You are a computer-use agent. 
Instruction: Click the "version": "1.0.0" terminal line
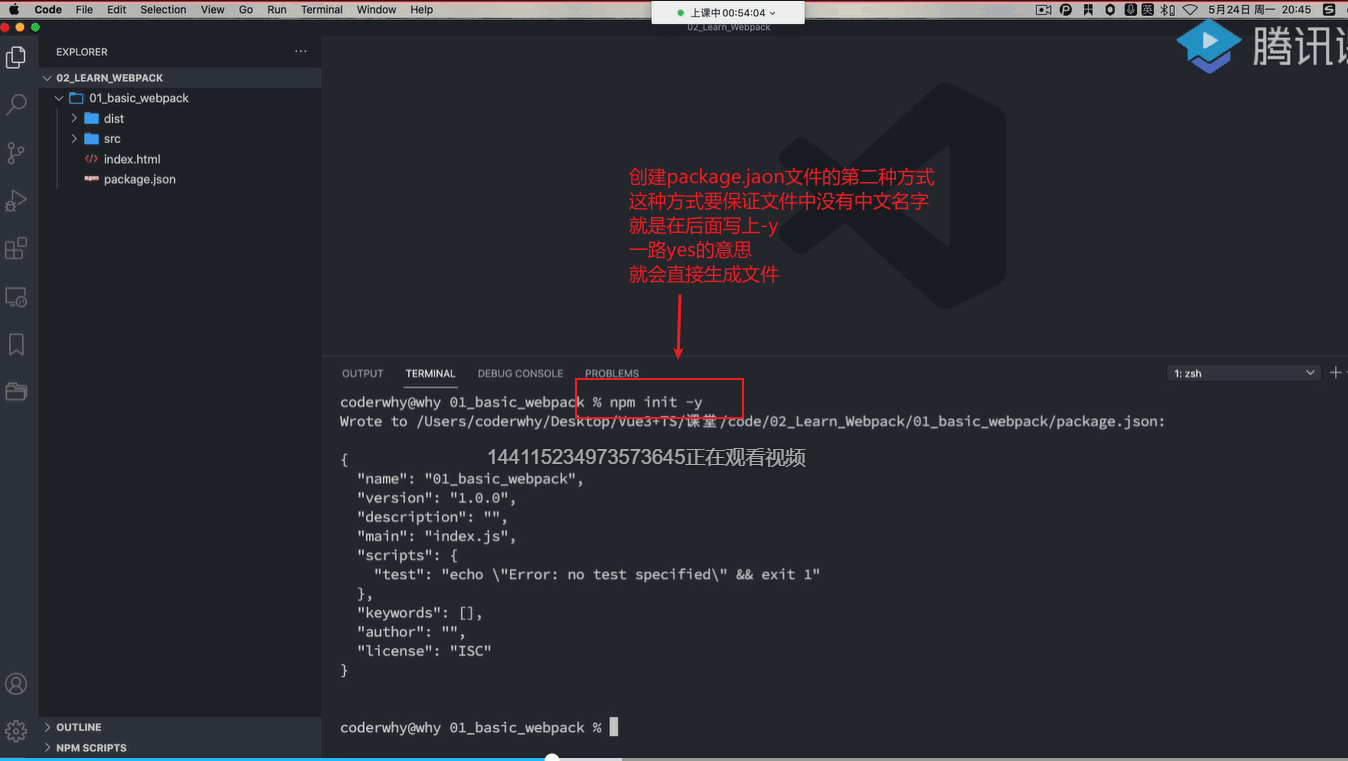pyautogui.click(x=436, y=498)
